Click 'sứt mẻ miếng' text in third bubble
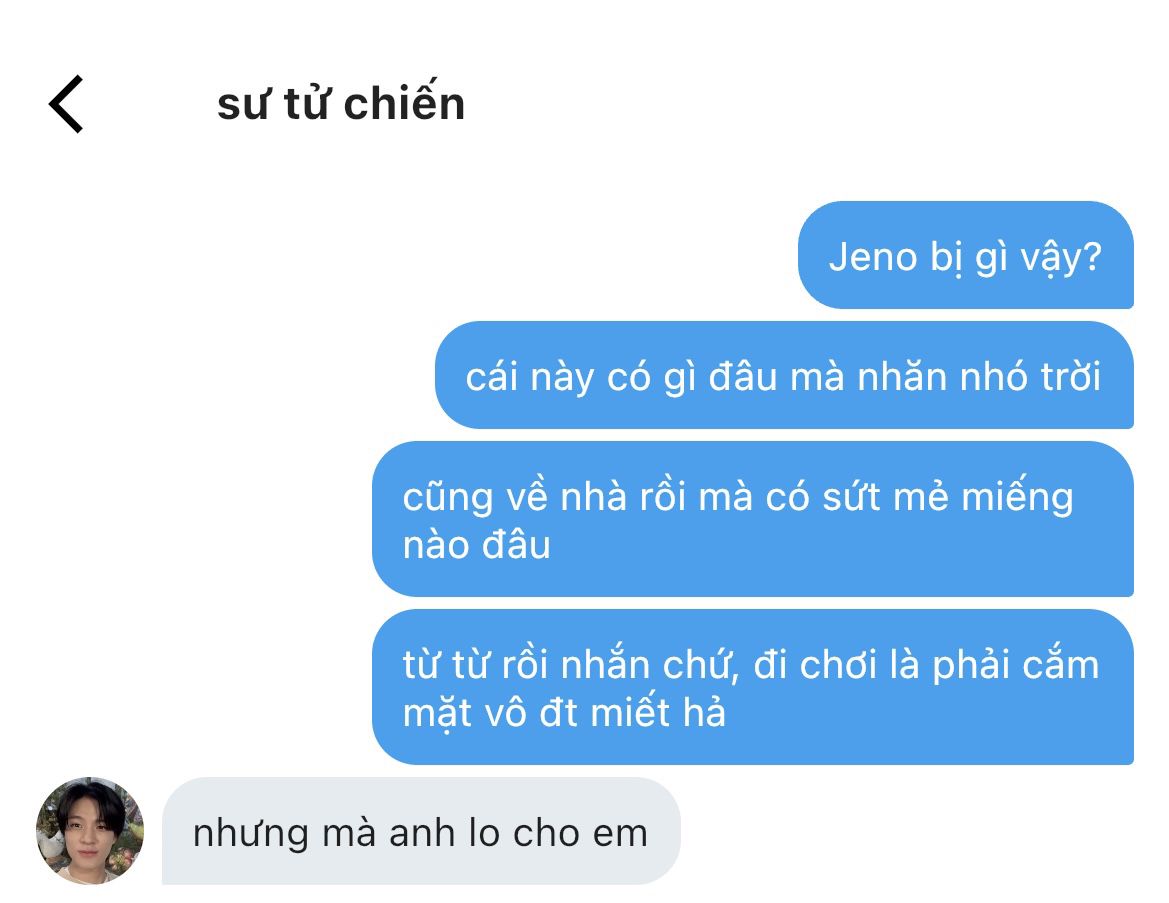Image resolution: width=1169 pixels, height=903 pixels. pyautogui.click(x=948, y=497)
